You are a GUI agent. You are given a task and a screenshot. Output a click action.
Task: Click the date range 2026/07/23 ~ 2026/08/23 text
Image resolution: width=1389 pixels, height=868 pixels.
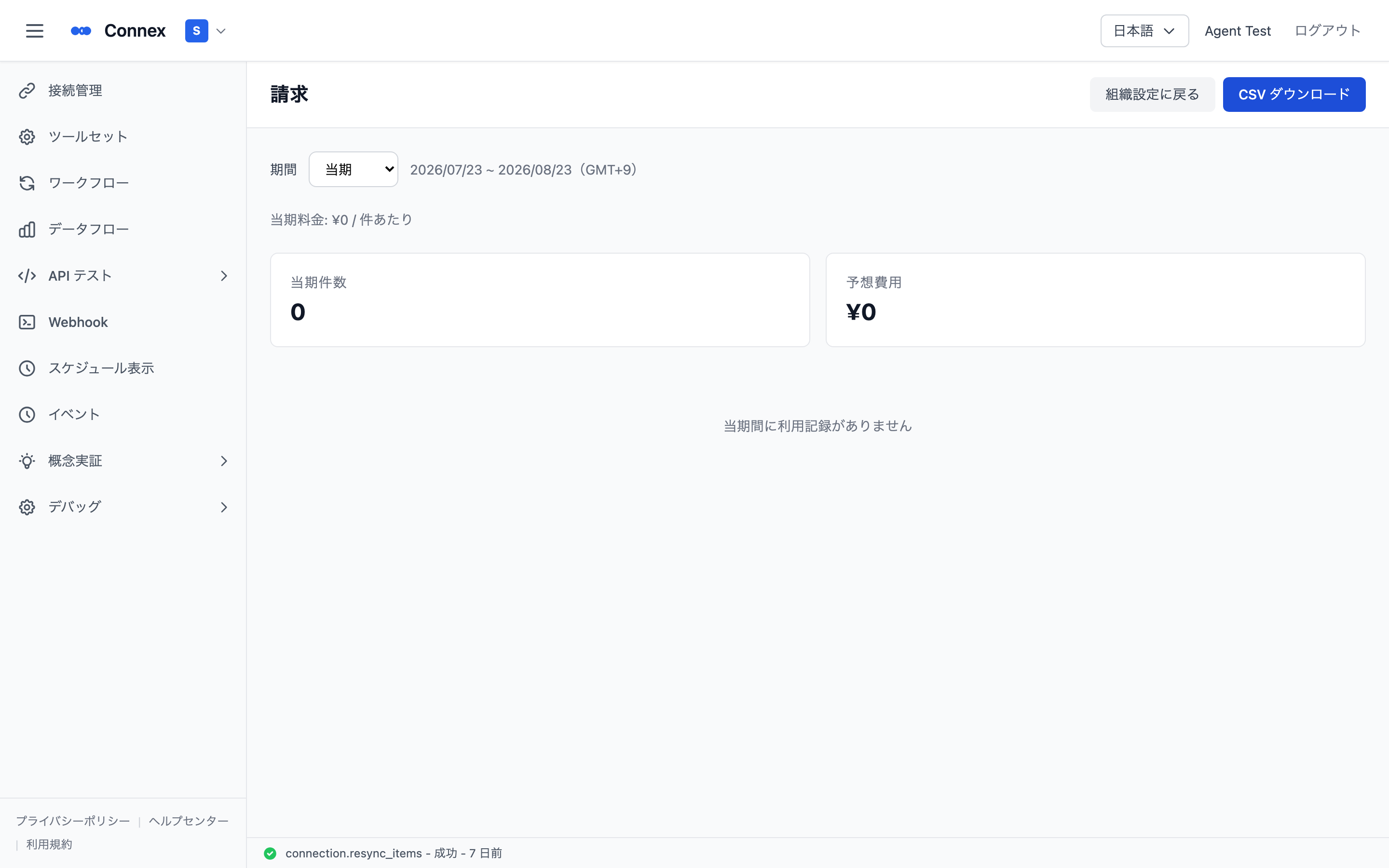pyautogui.click(x=525, y=170)
